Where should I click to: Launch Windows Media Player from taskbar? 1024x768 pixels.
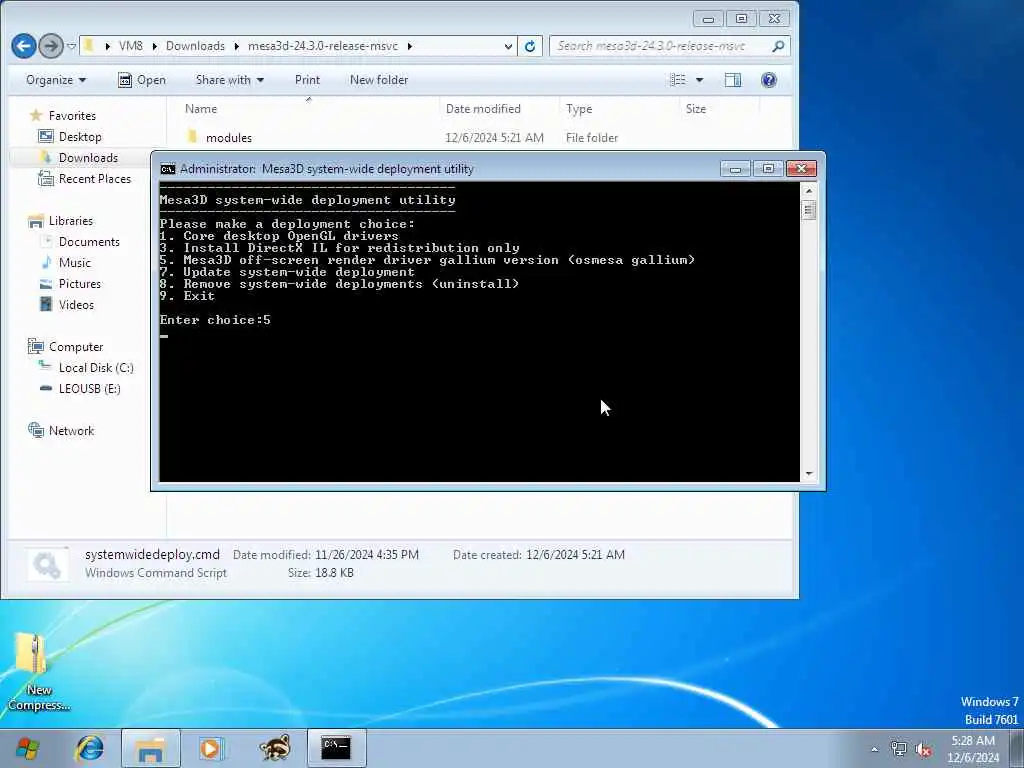tap(212, 748)
